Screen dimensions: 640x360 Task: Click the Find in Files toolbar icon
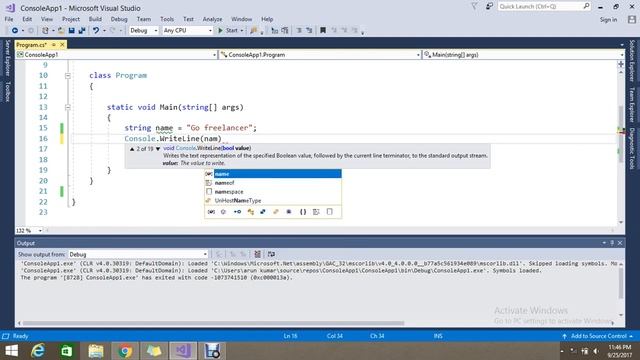click(x=253, y=31)
